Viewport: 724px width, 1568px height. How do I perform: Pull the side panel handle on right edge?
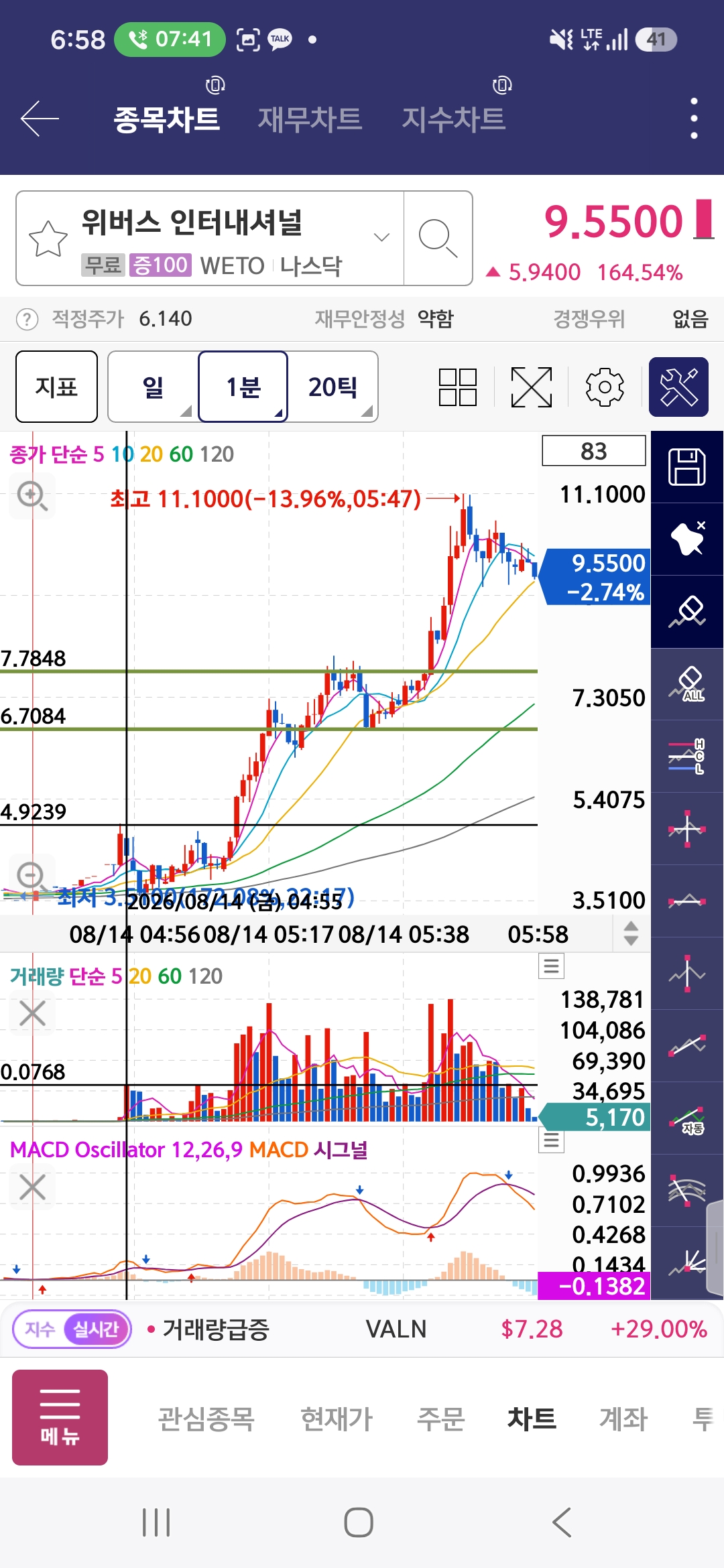(x=716, y=1246)
